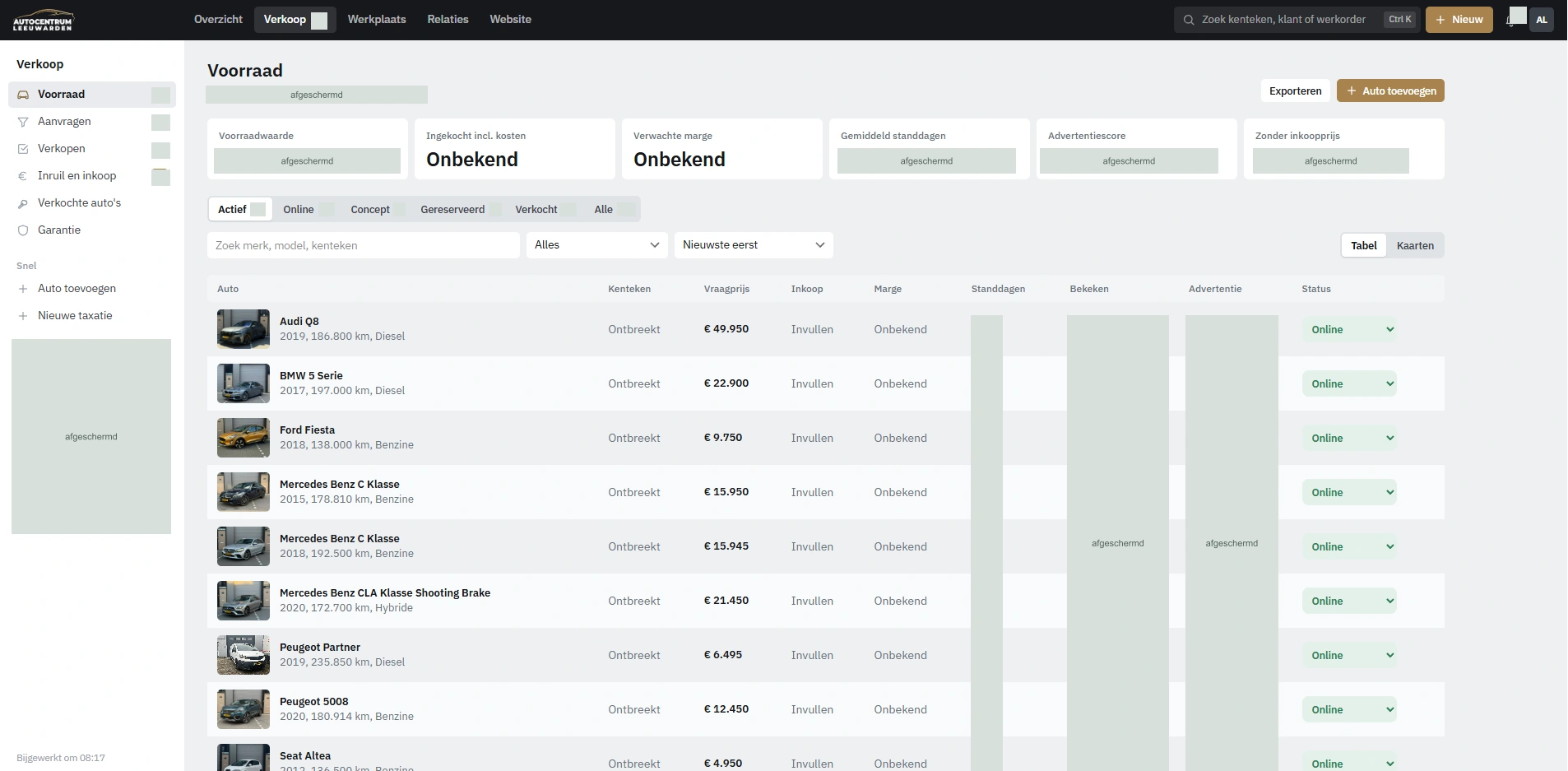
Task: Open the Peugeot Partner thumbnail photo
Action: [x=244, y=655]
